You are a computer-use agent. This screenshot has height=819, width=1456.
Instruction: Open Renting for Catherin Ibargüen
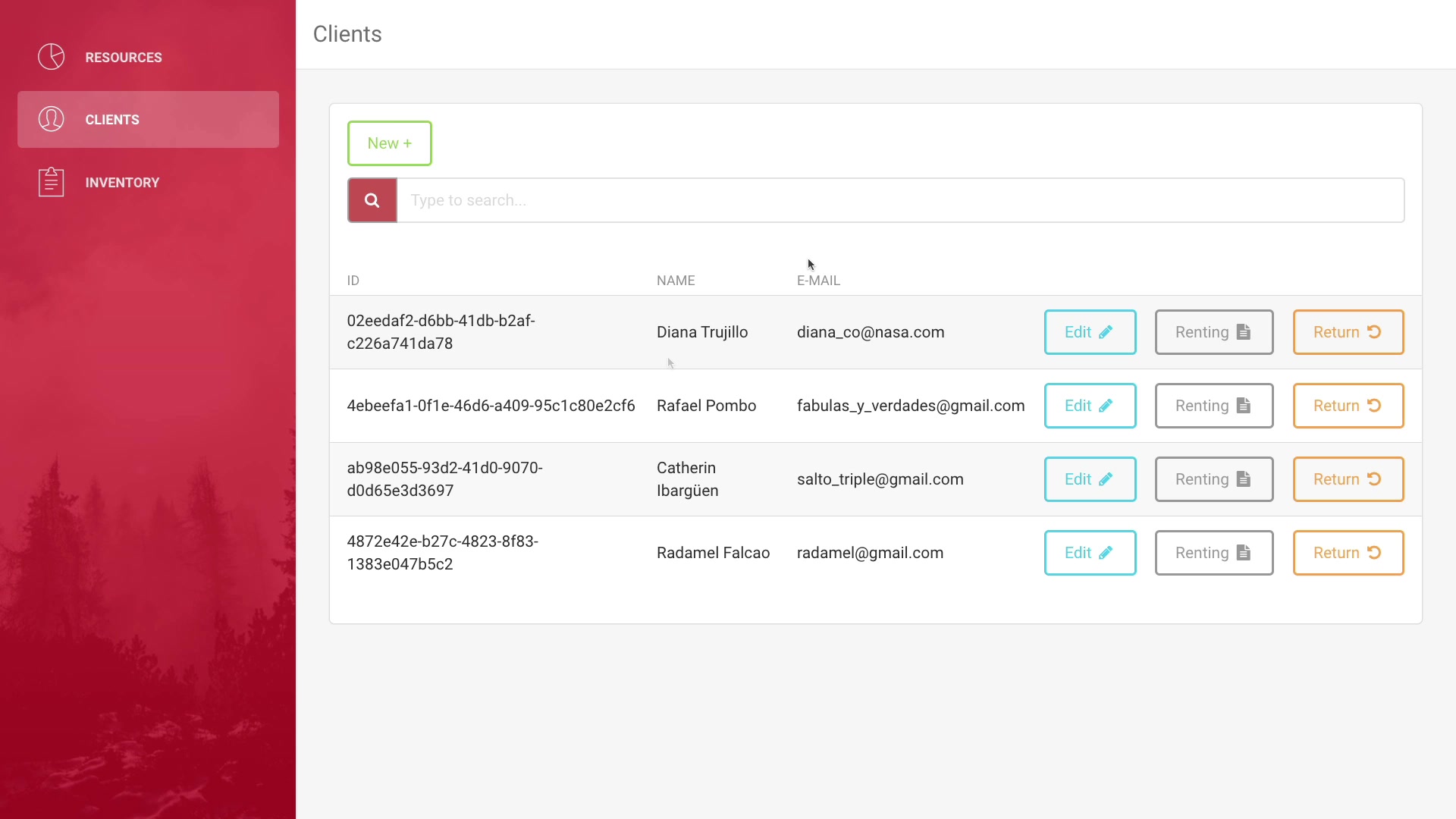pyautogui.click(x=1213, y=479)
